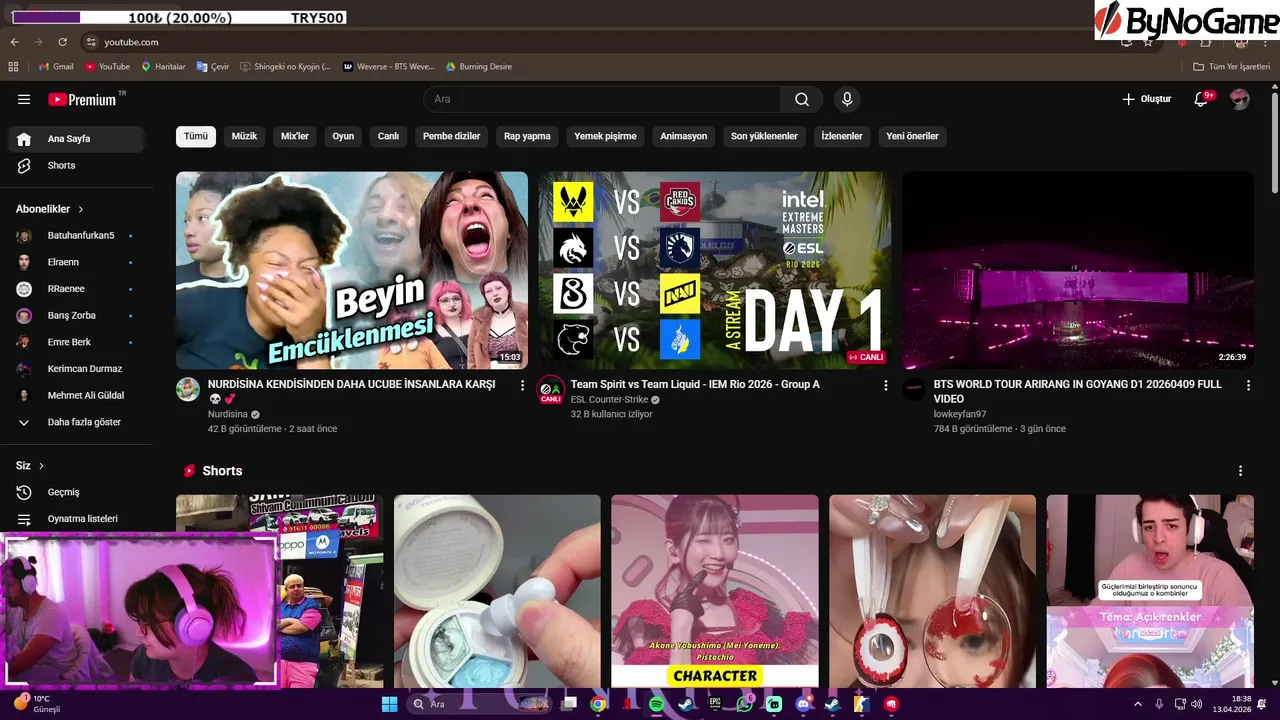Screen dimensions: 1280x720
Task: Open the account avatar menu
Action: point(1240,99)
